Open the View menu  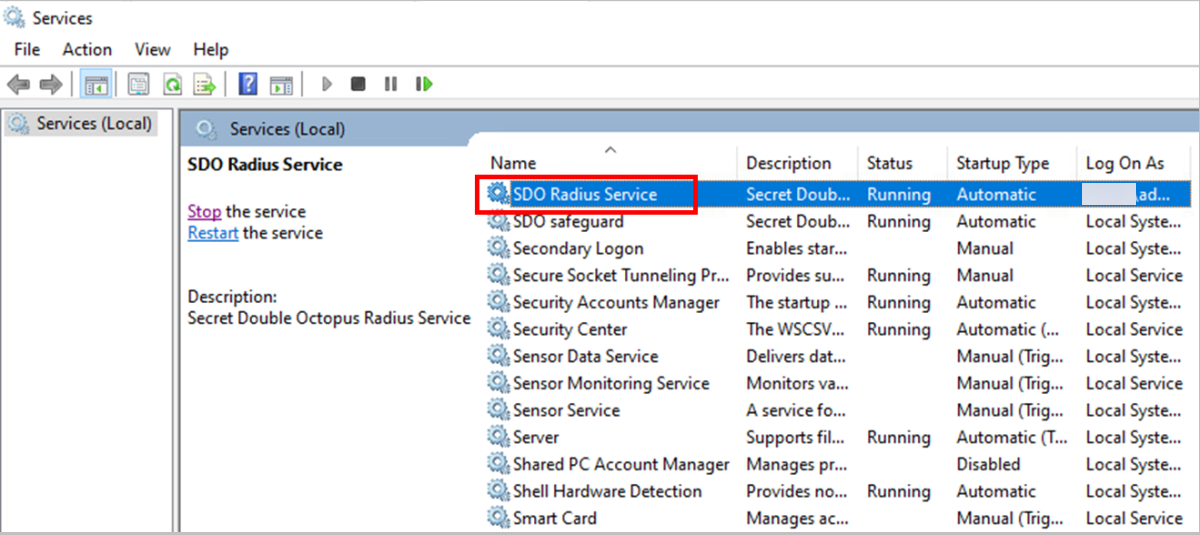pyautogui.click(x=153, y=49)
